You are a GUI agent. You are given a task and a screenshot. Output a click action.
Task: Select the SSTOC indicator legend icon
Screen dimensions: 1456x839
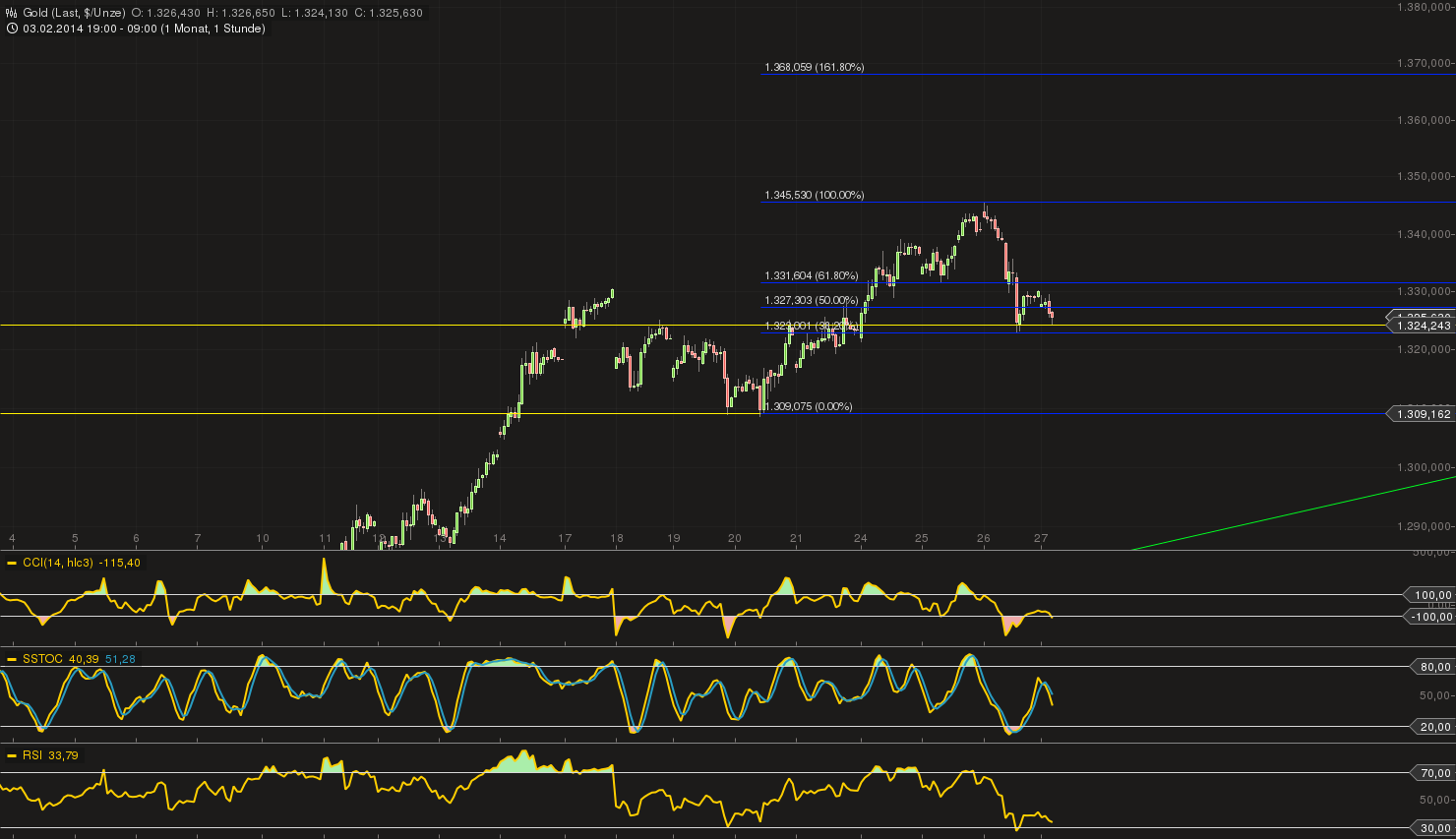point(11,659)
